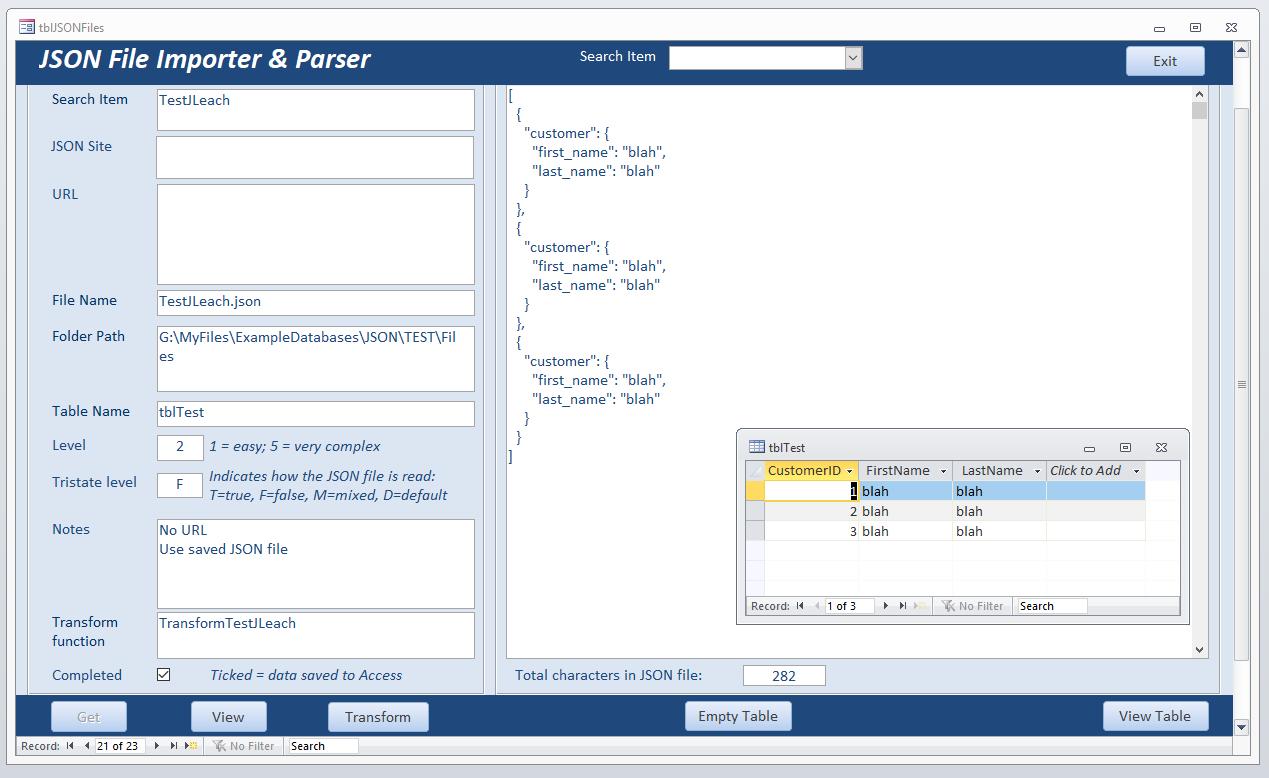This screenshot has width=1269, height=778.
Task: Click the Transform button
Action: 378,717
